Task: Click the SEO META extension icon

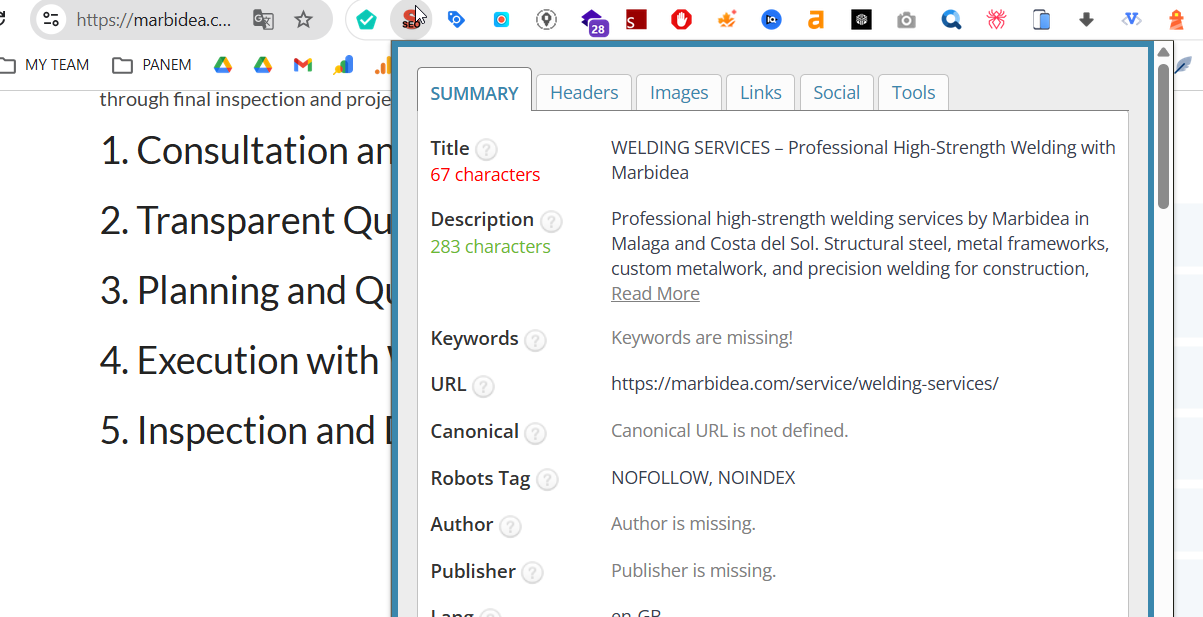Action: click(411, 20)
